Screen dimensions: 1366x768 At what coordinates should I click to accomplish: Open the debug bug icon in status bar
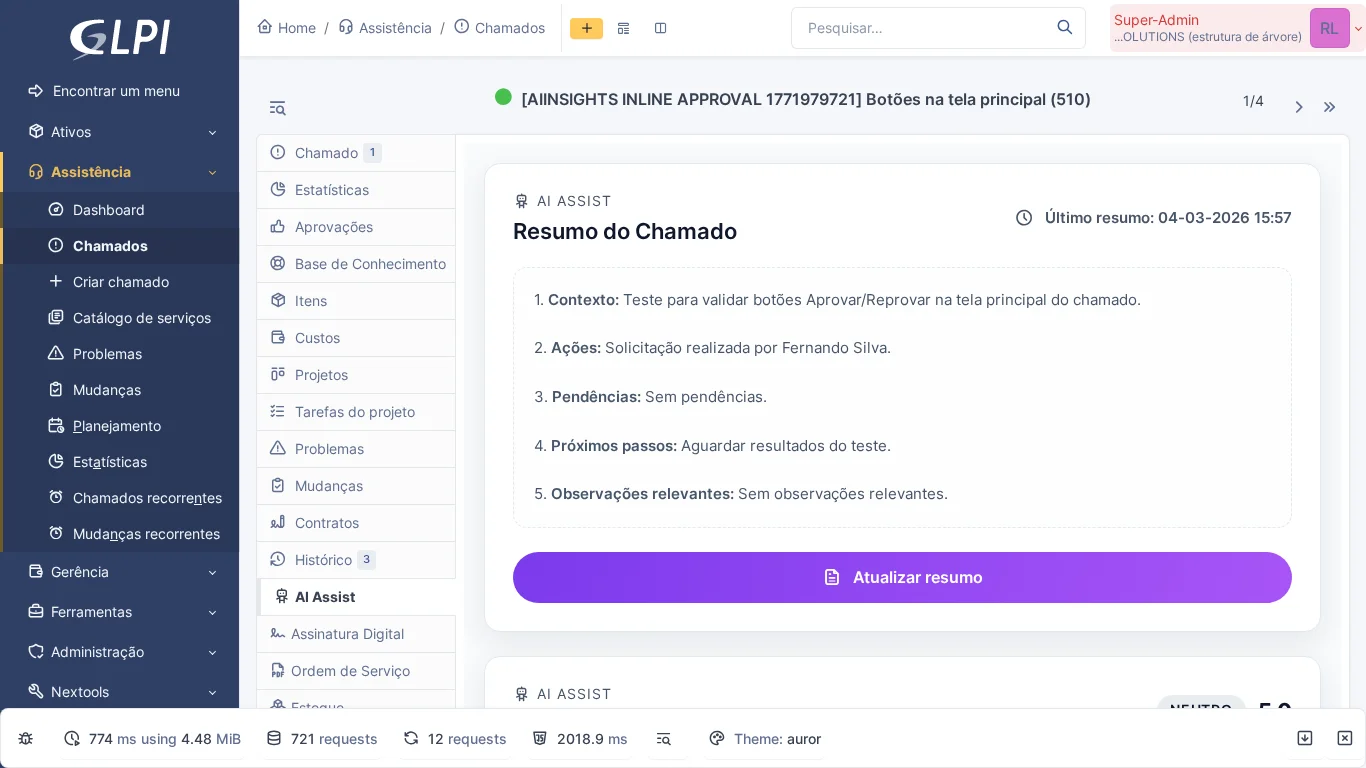point(25,738)
